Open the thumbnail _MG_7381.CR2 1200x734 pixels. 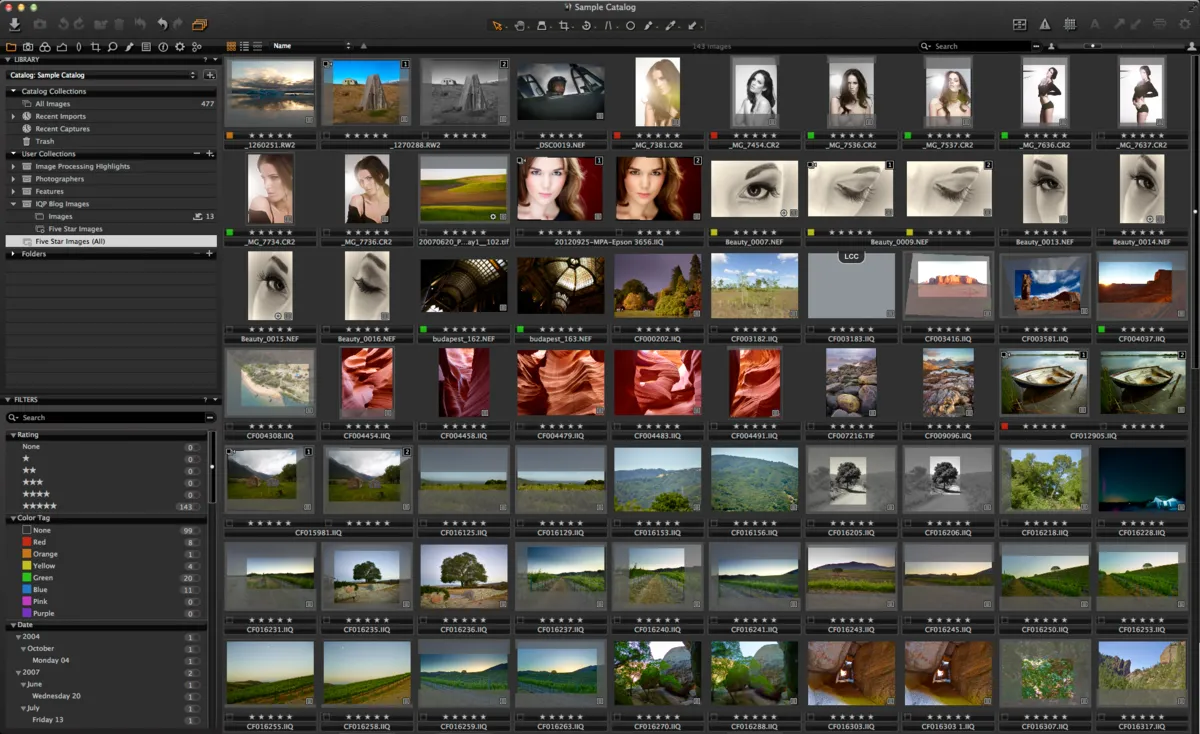(x=657, y=93)
